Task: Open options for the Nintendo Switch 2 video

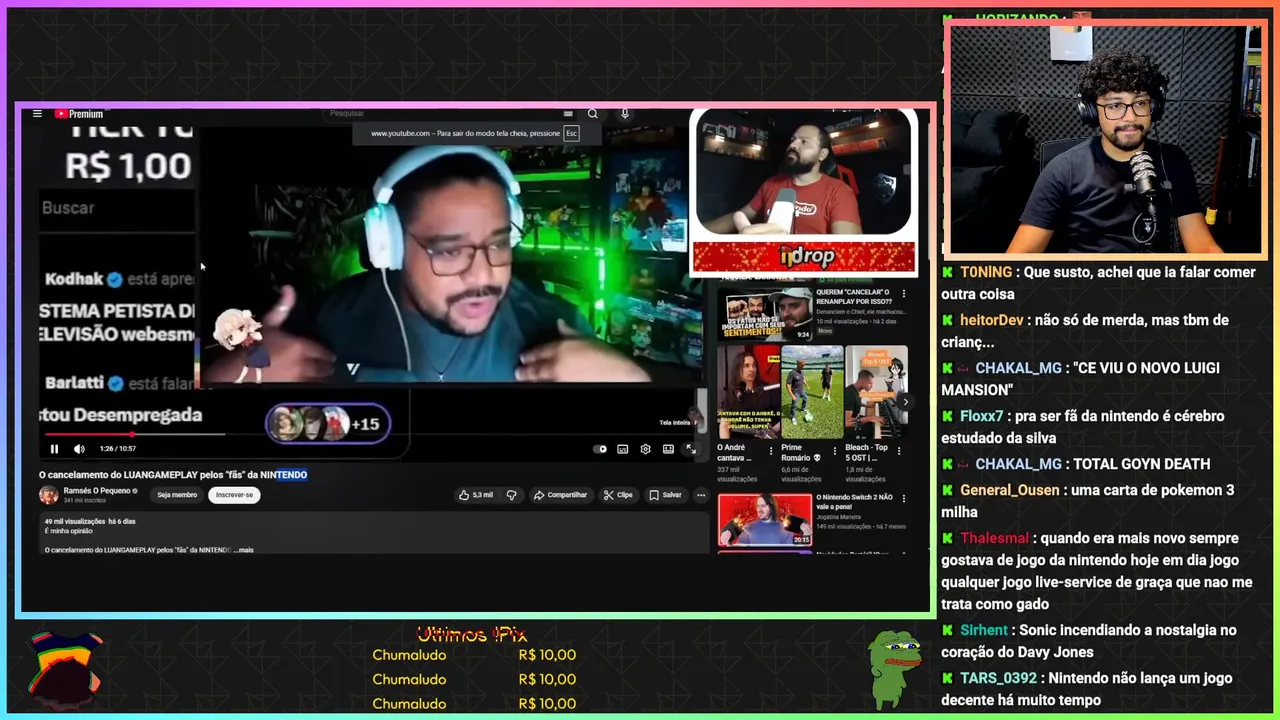Action: [904, 498]
